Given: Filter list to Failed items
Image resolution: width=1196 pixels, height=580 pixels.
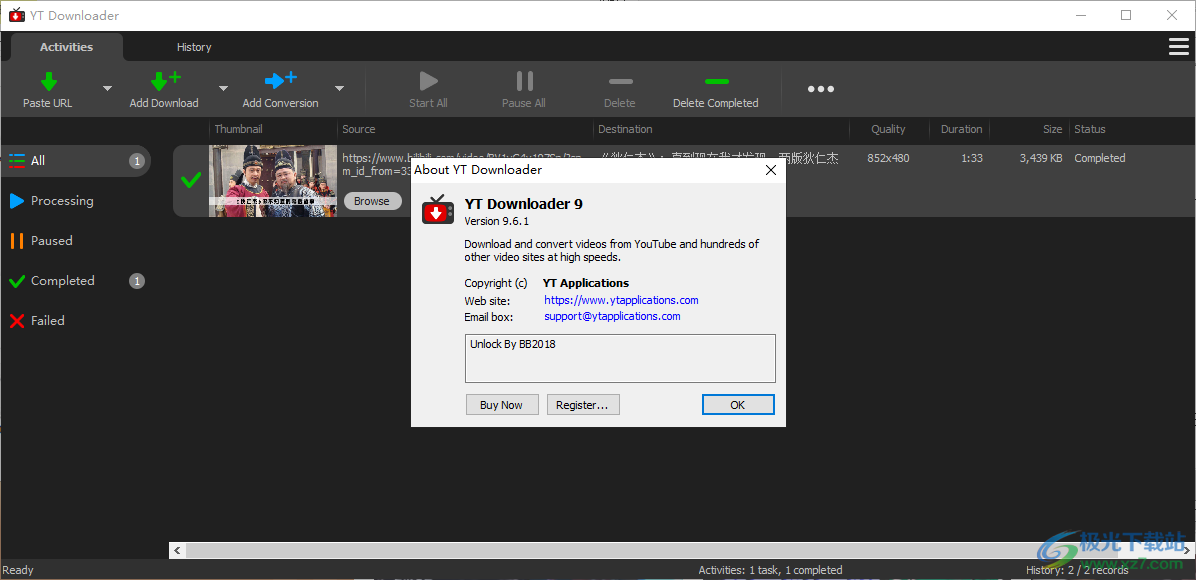Looking at the screenshot, I should (47, 320).
